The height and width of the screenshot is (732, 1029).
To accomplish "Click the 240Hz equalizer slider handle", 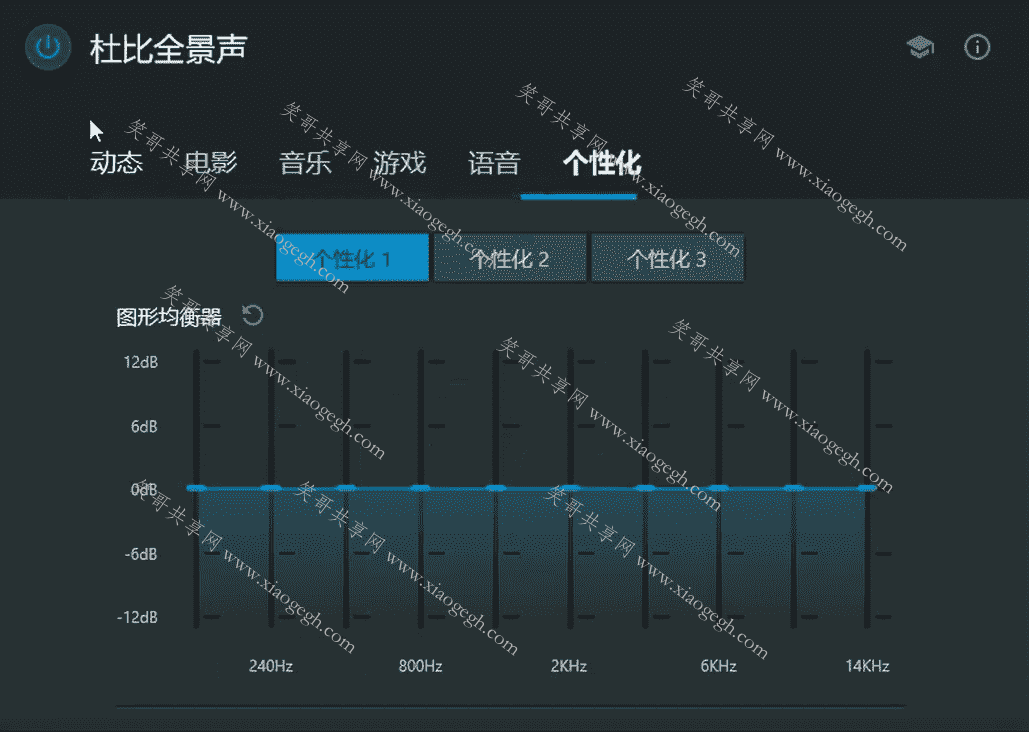I will (x=271, y=488).
